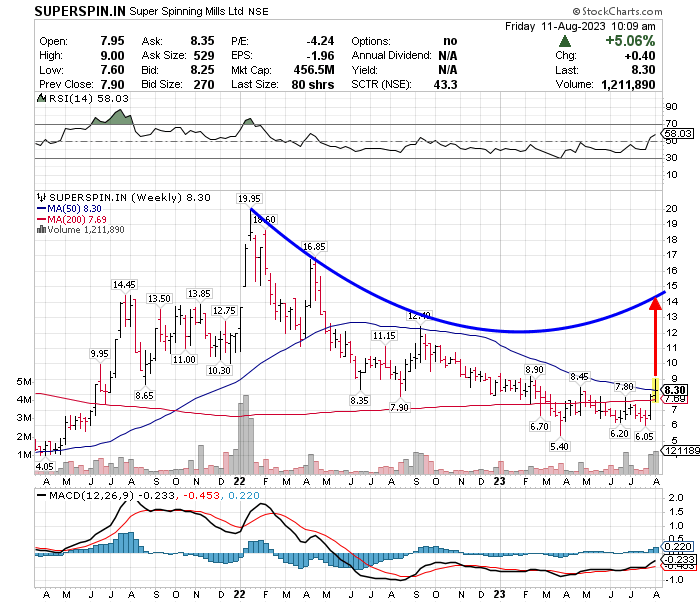Click the Last Size value 80 shrs
The image size is (700, 603).
point(313,85)
